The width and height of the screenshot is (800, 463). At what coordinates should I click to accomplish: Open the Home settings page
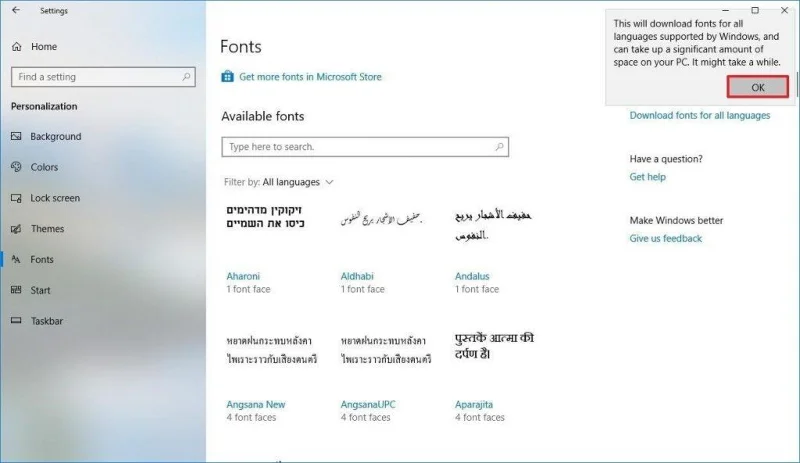coord(44,46)
